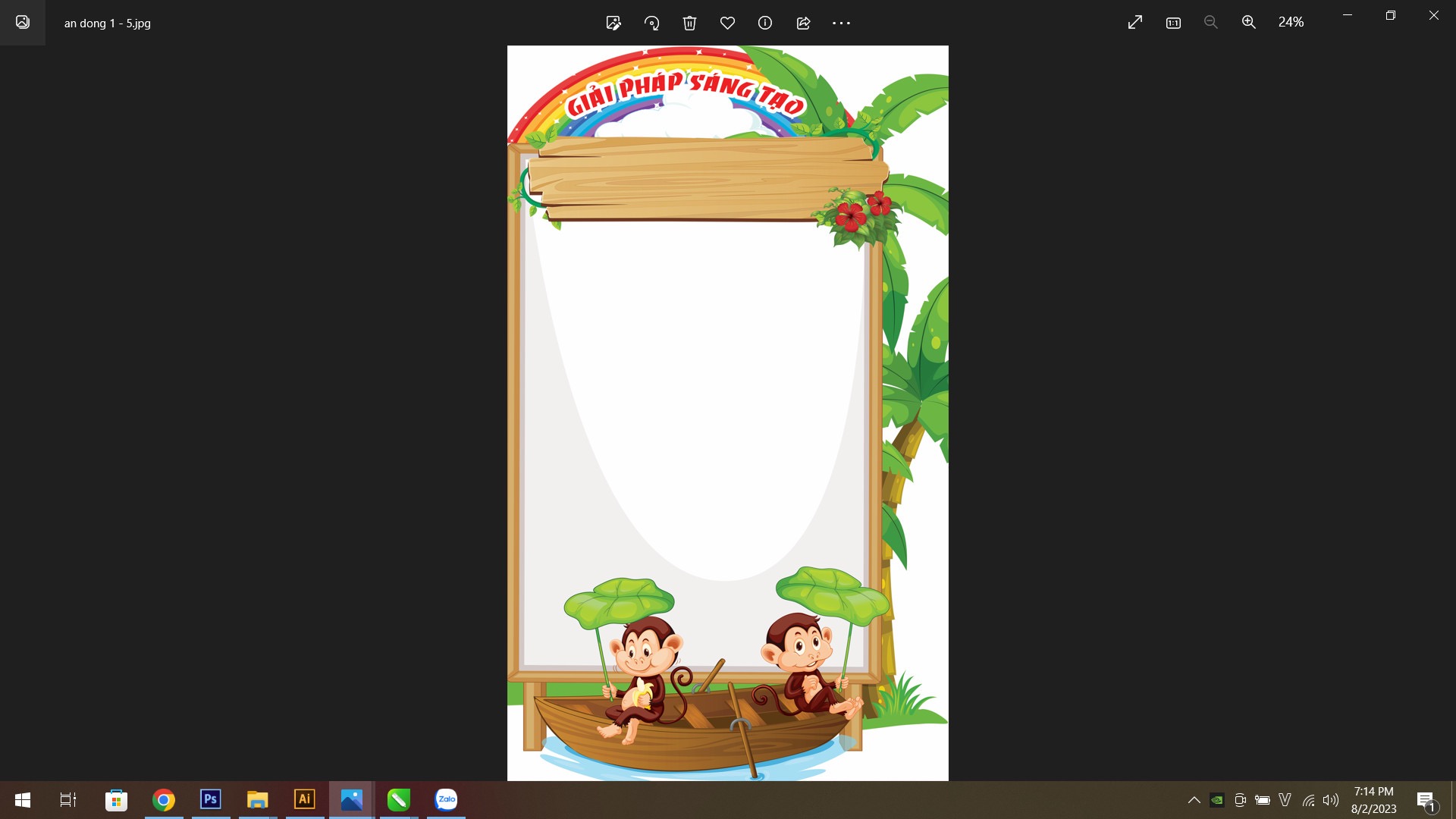Open the See more three-dots menu
This screenshot has height=819, width=1456.
tap(841, 23)
